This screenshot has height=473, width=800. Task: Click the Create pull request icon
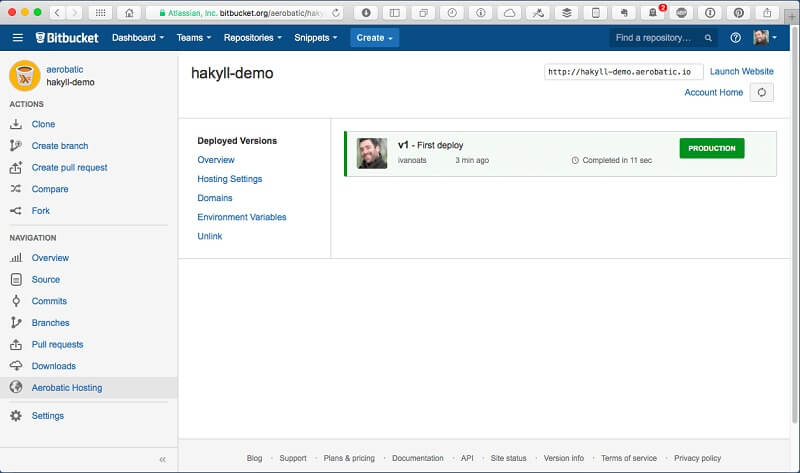point(16,167)
